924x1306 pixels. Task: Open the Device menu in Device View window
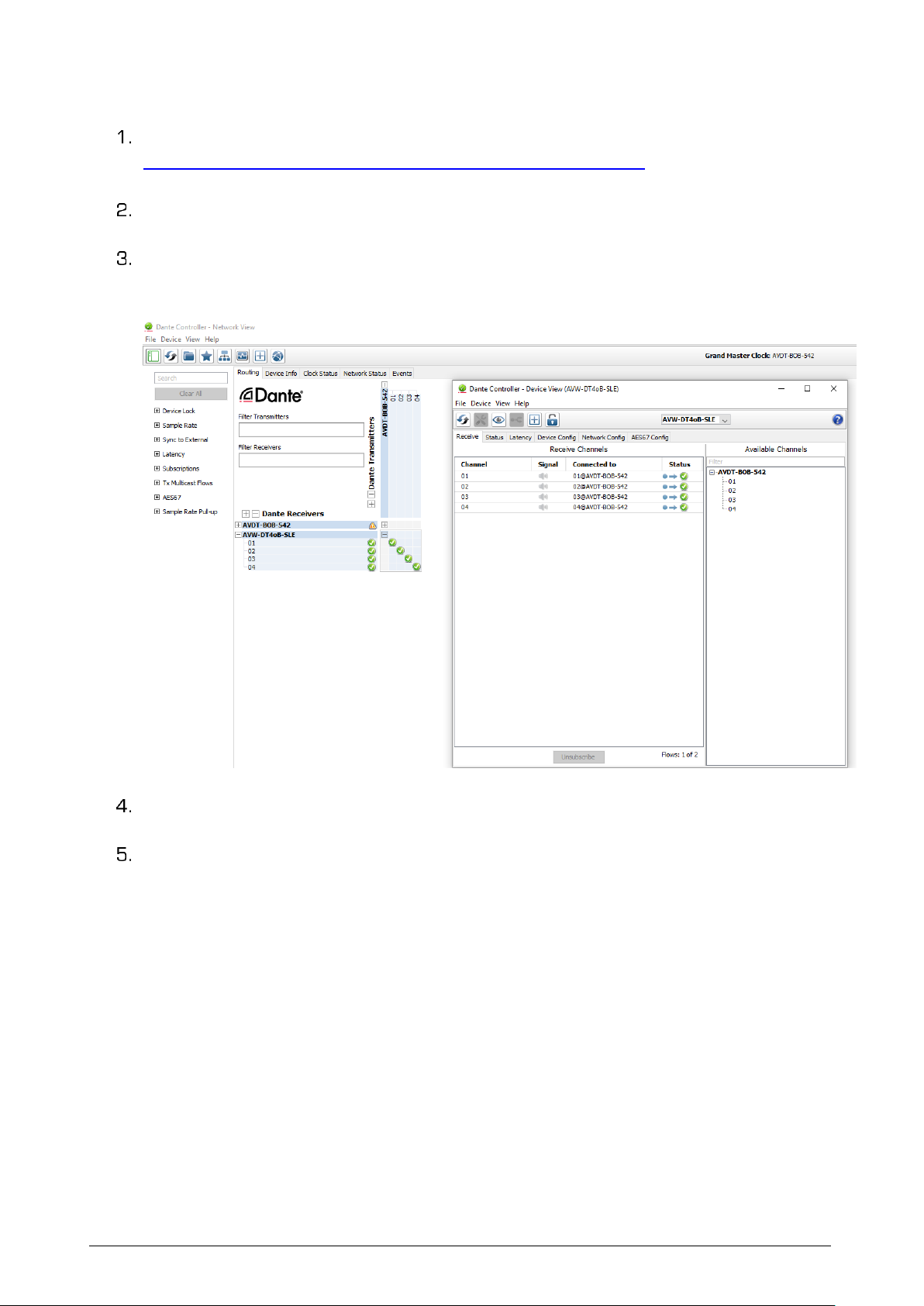click(x=481, y=404)
